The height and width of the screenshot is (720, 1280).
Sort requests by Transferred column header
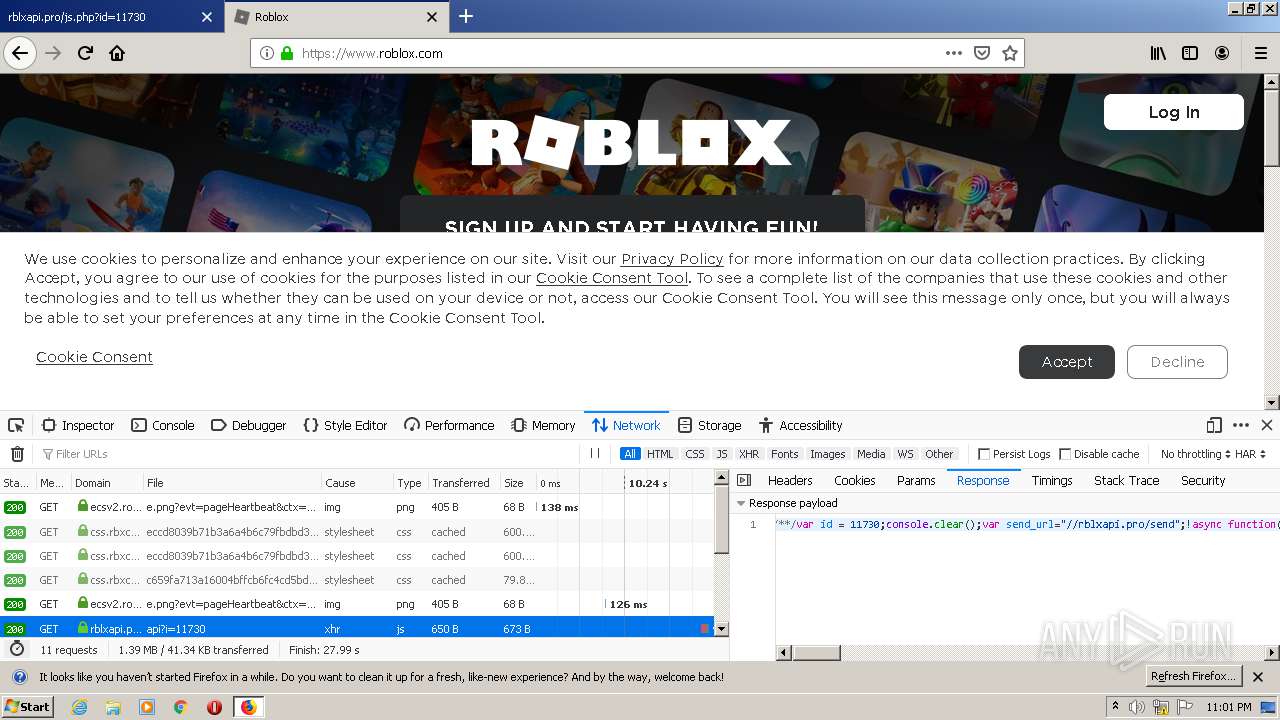pyautogui.click(x=461, y=483)
